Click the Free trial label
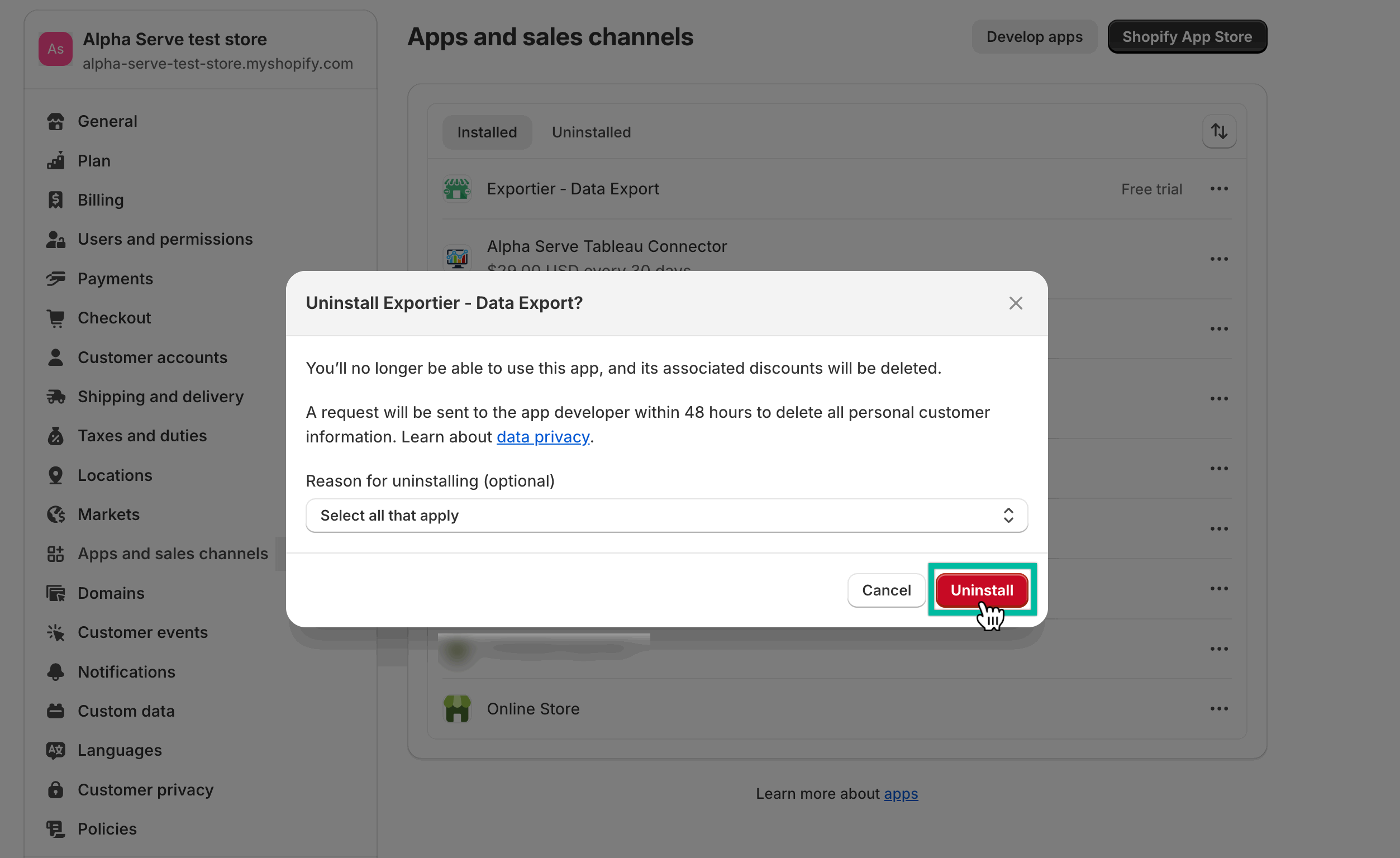The image size is (1400, 858). coord(1151,189)
